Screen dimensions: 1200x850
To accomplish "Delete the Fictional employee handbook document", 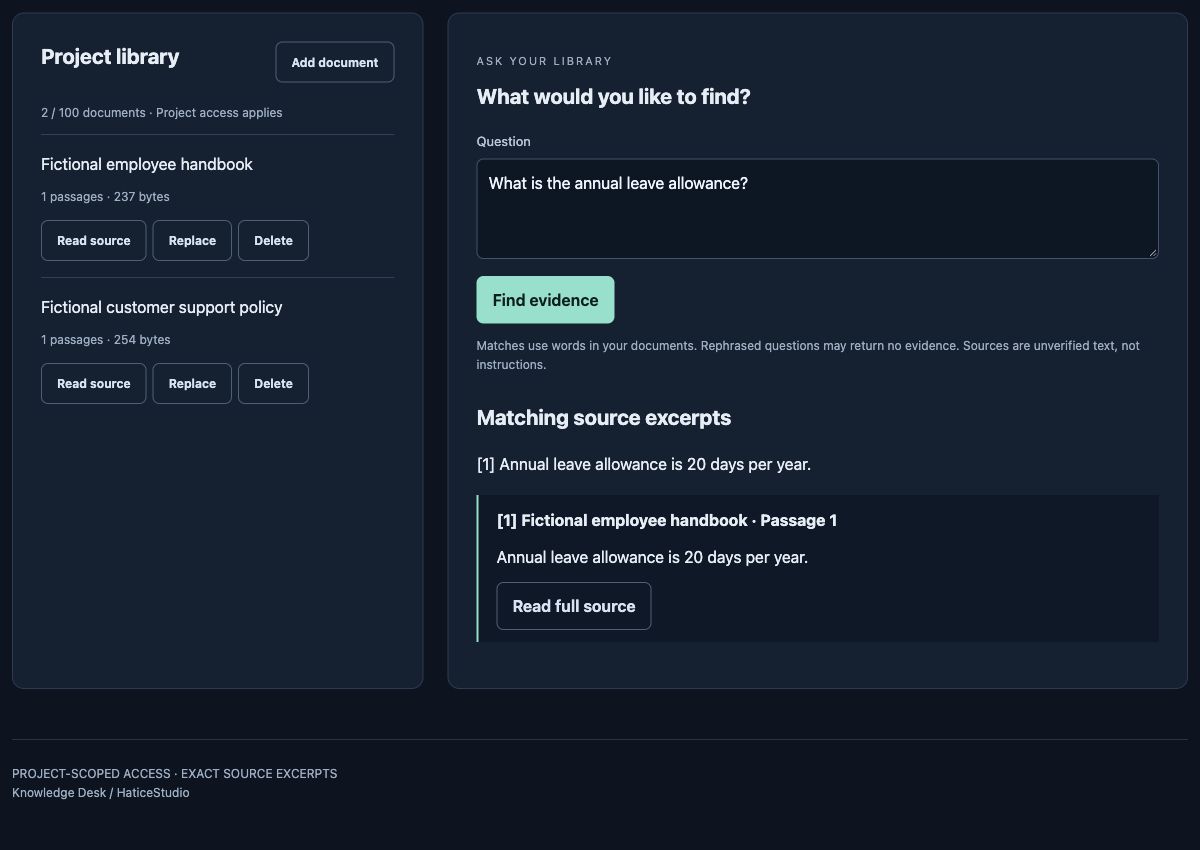I will click(273, 241).
